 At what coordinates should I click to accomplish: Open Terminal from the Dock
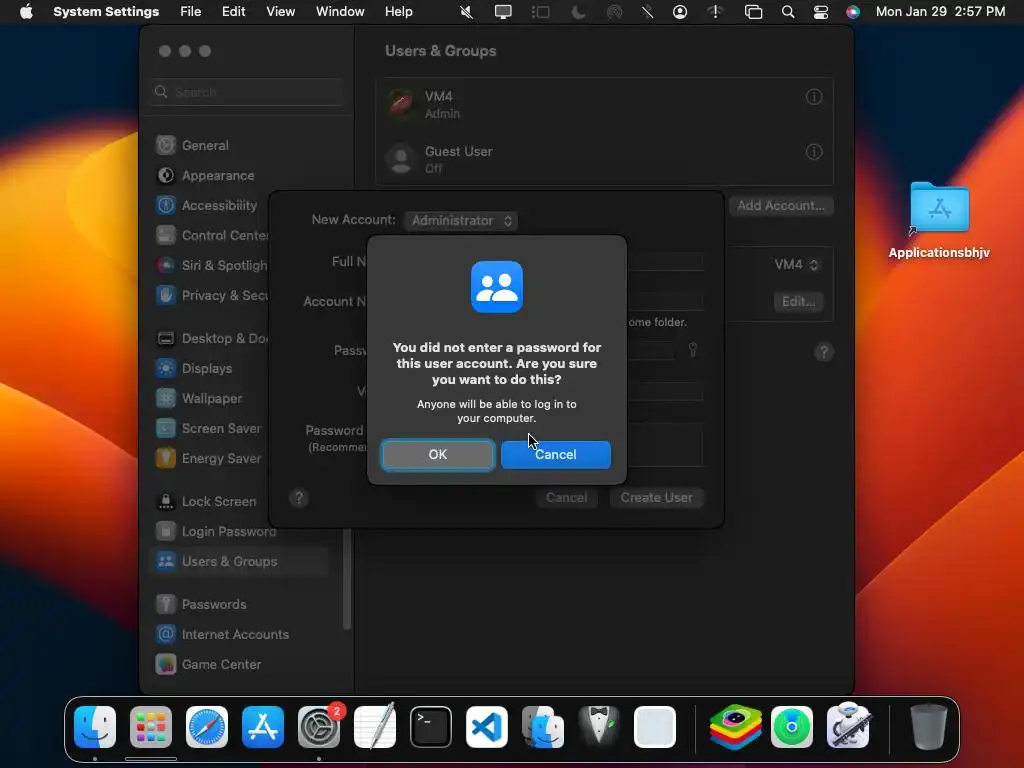431,727
